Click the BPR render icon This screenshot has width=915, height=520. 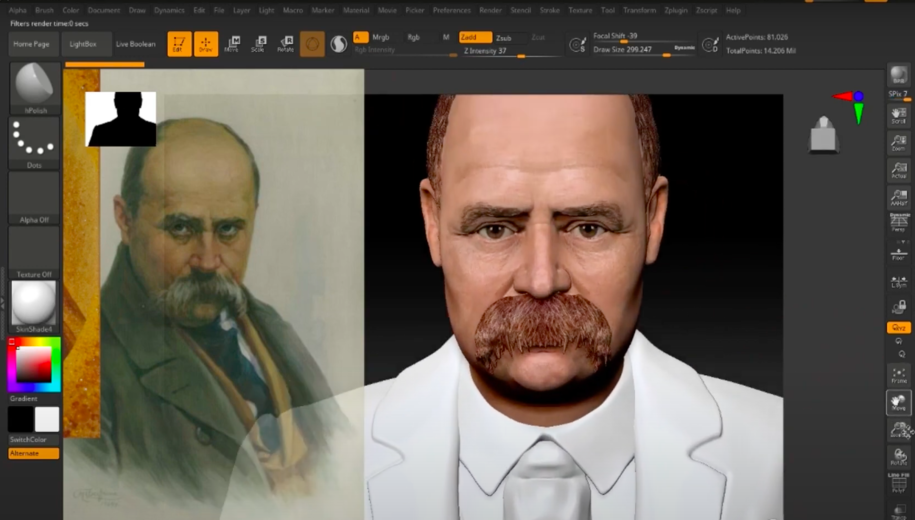899,75
